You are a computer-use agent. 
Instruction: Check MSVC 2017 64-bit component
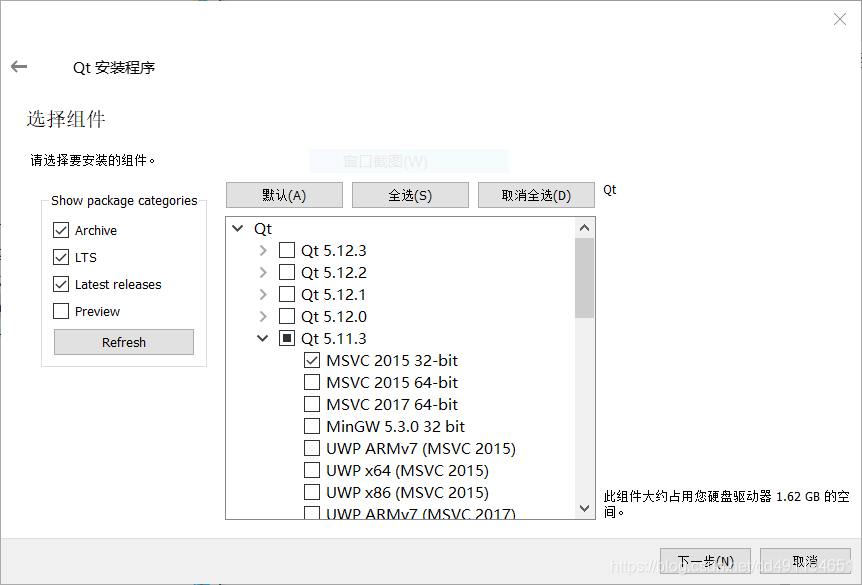[312, 404]
